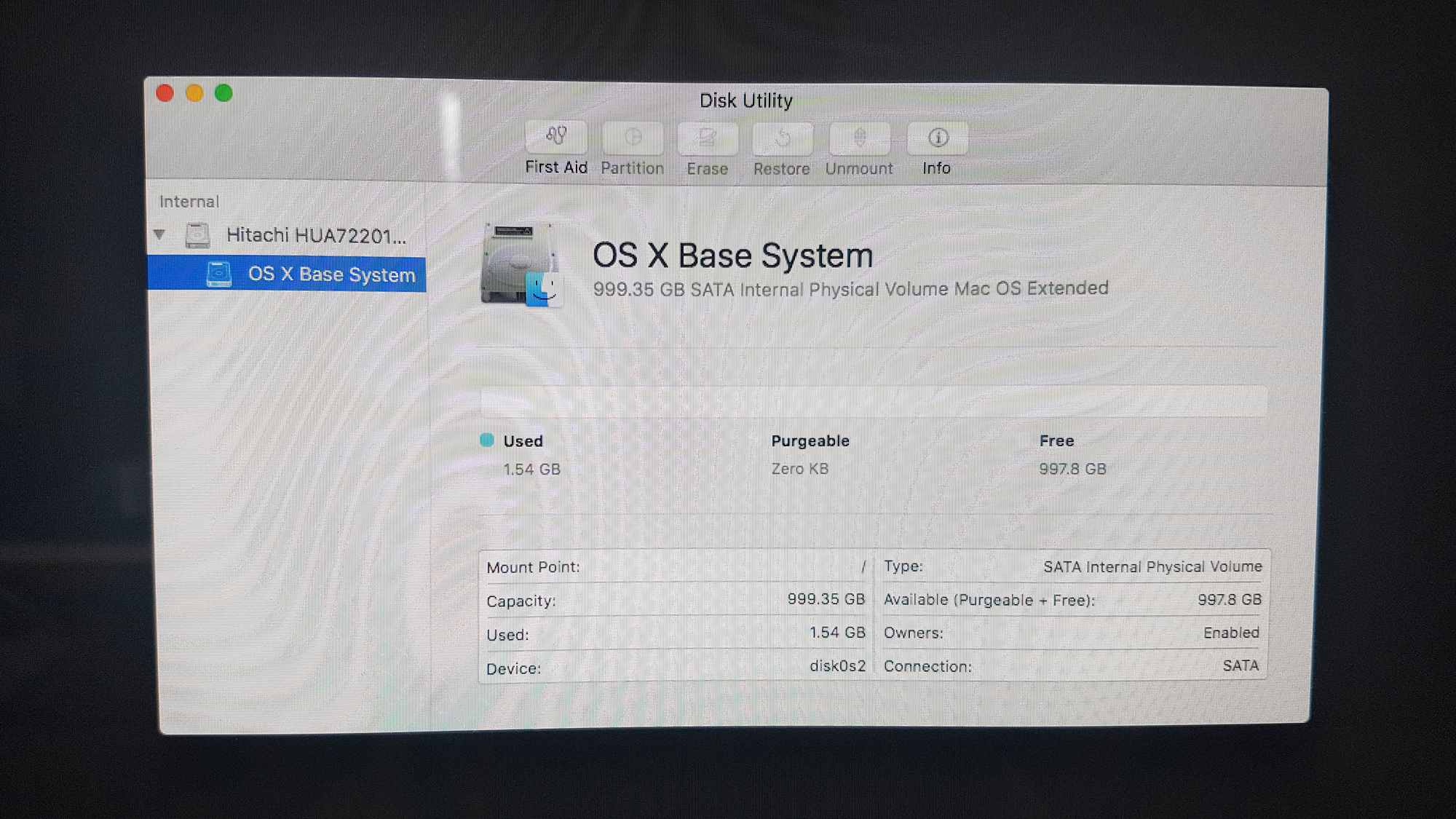
Task: Click the Zero KB purgeable value
Action: tap(800, 469)
